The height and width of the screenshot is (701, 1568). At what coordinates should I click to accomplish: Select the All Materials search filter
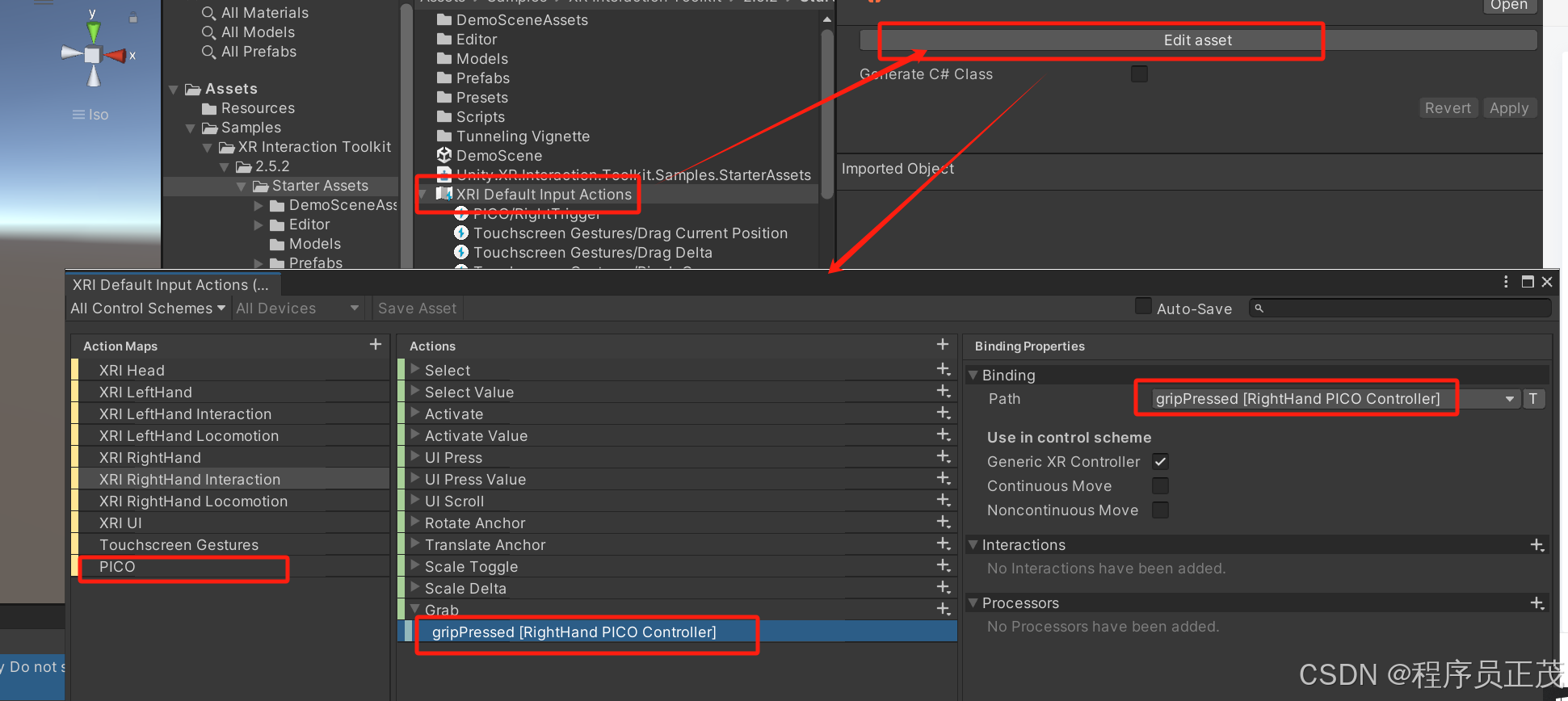(255, 13)
